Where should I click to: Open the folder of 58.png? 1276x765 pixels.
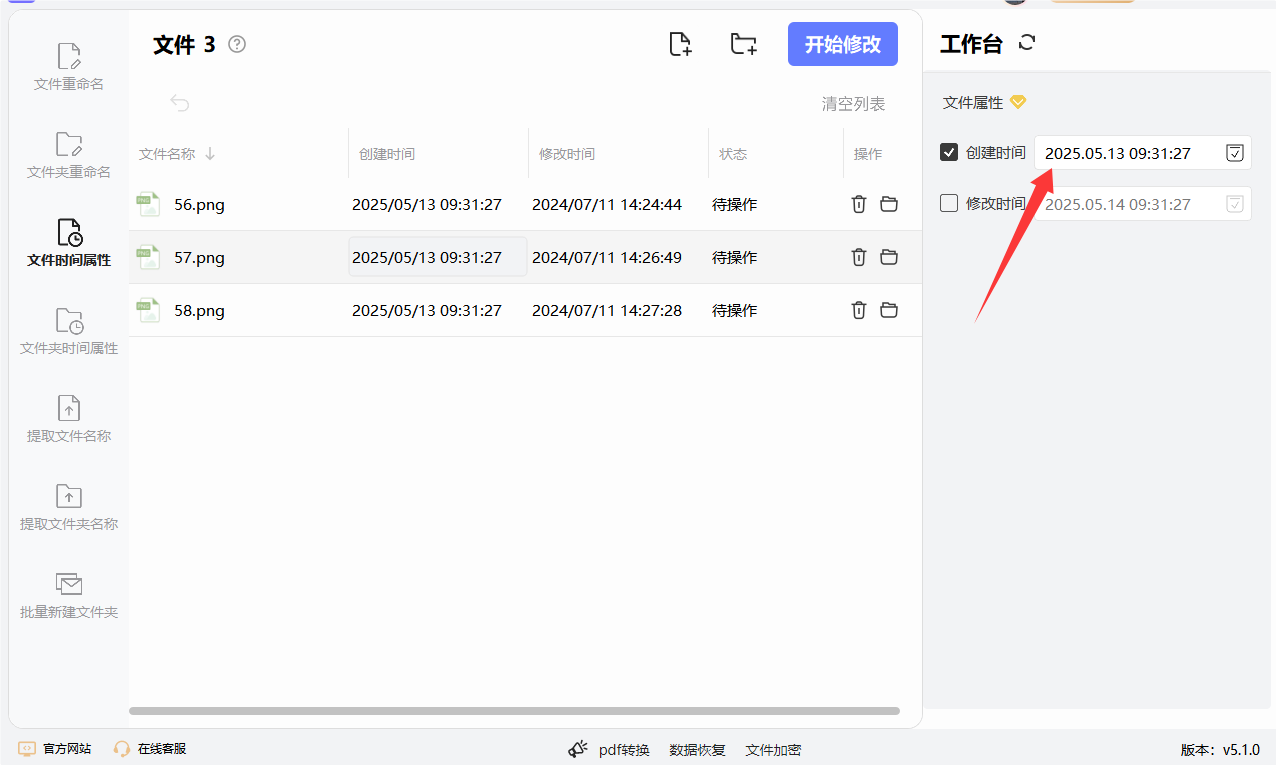coord(889,310)
